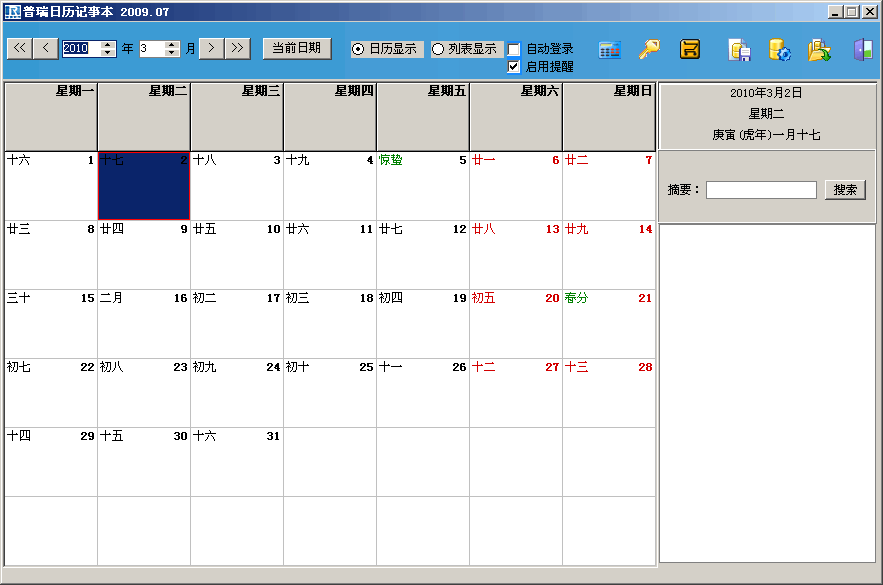Open the shopping cart purchase icon
Viewport: 883px width, 585px height.
point(690,48)
